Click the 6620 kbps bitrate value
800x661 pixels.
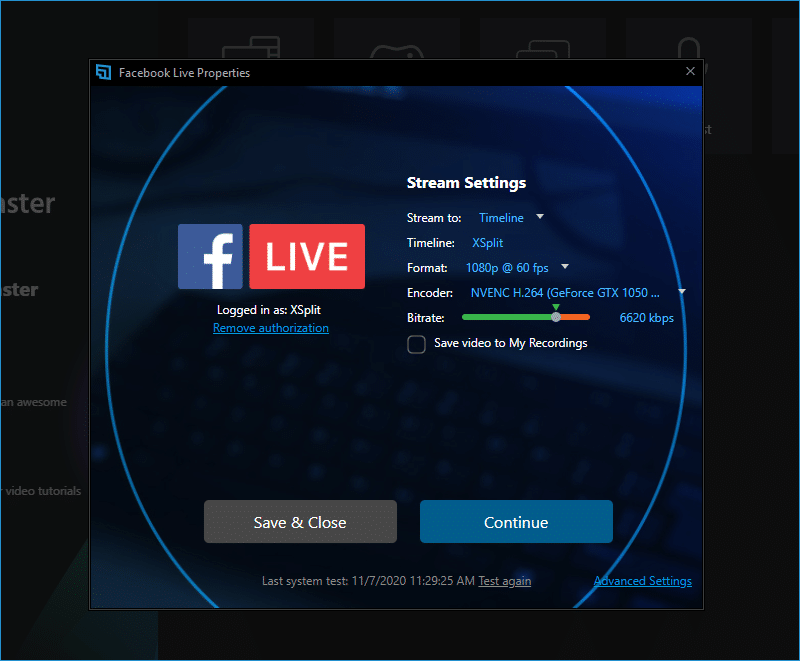click(646, 318)
